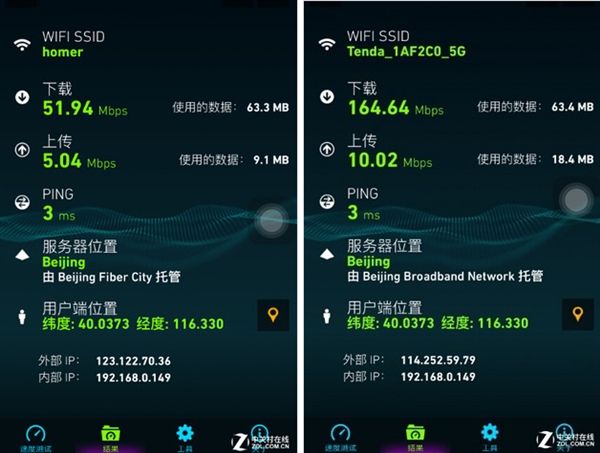Tap user location icon in right screenshot
Image resolution: width=600 pixels, height=453 pixels.
click(x=326, y=316)
